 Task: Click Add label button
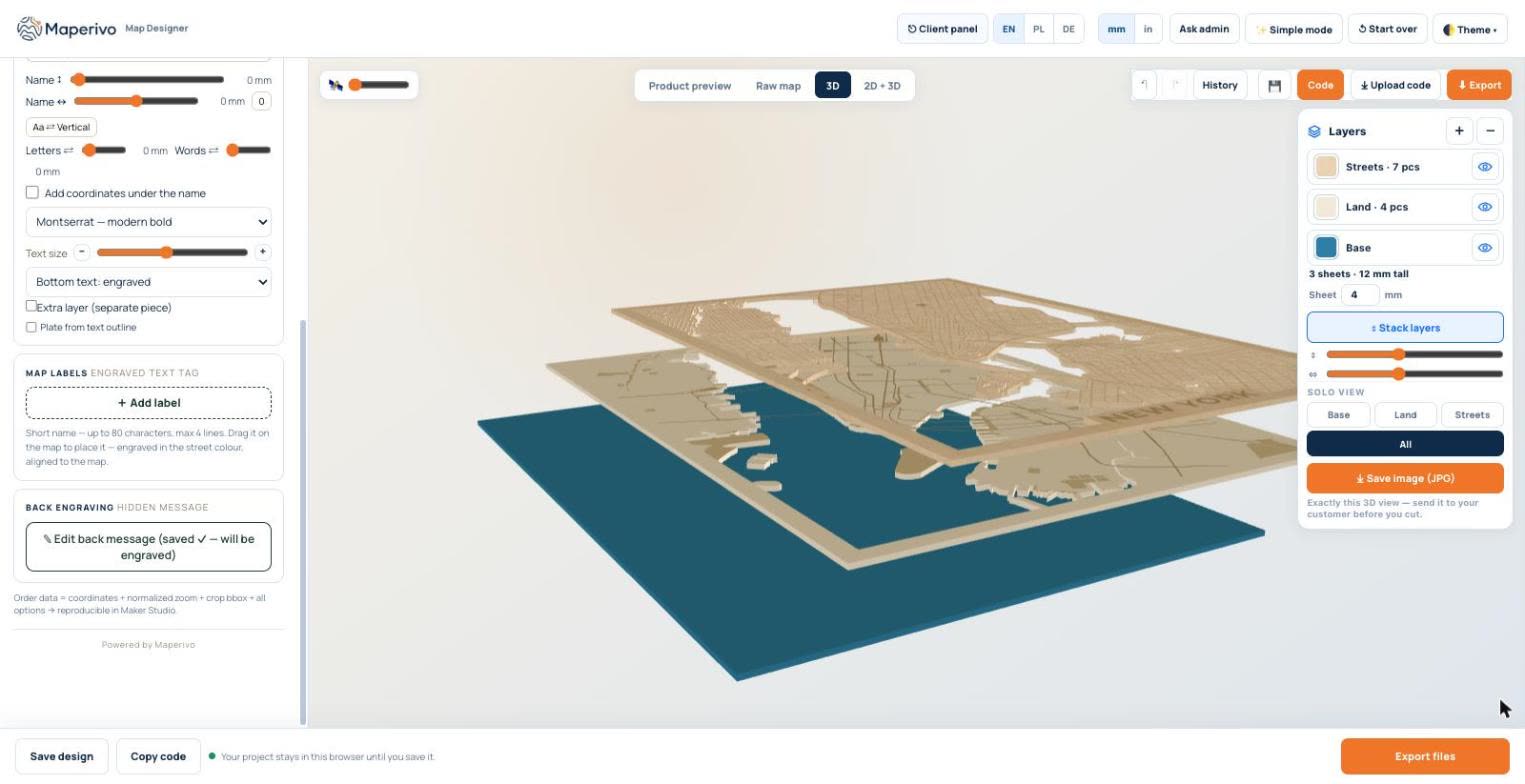(x=149, y=403)
